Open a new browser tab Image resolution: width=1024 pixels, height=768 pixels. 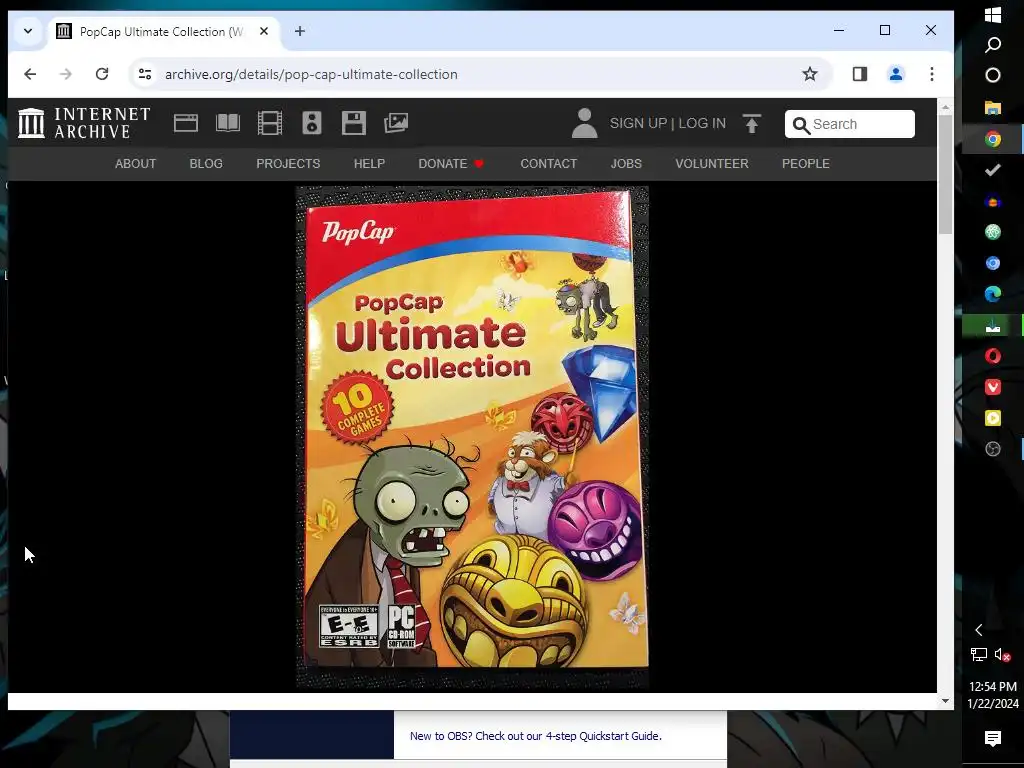300,31
